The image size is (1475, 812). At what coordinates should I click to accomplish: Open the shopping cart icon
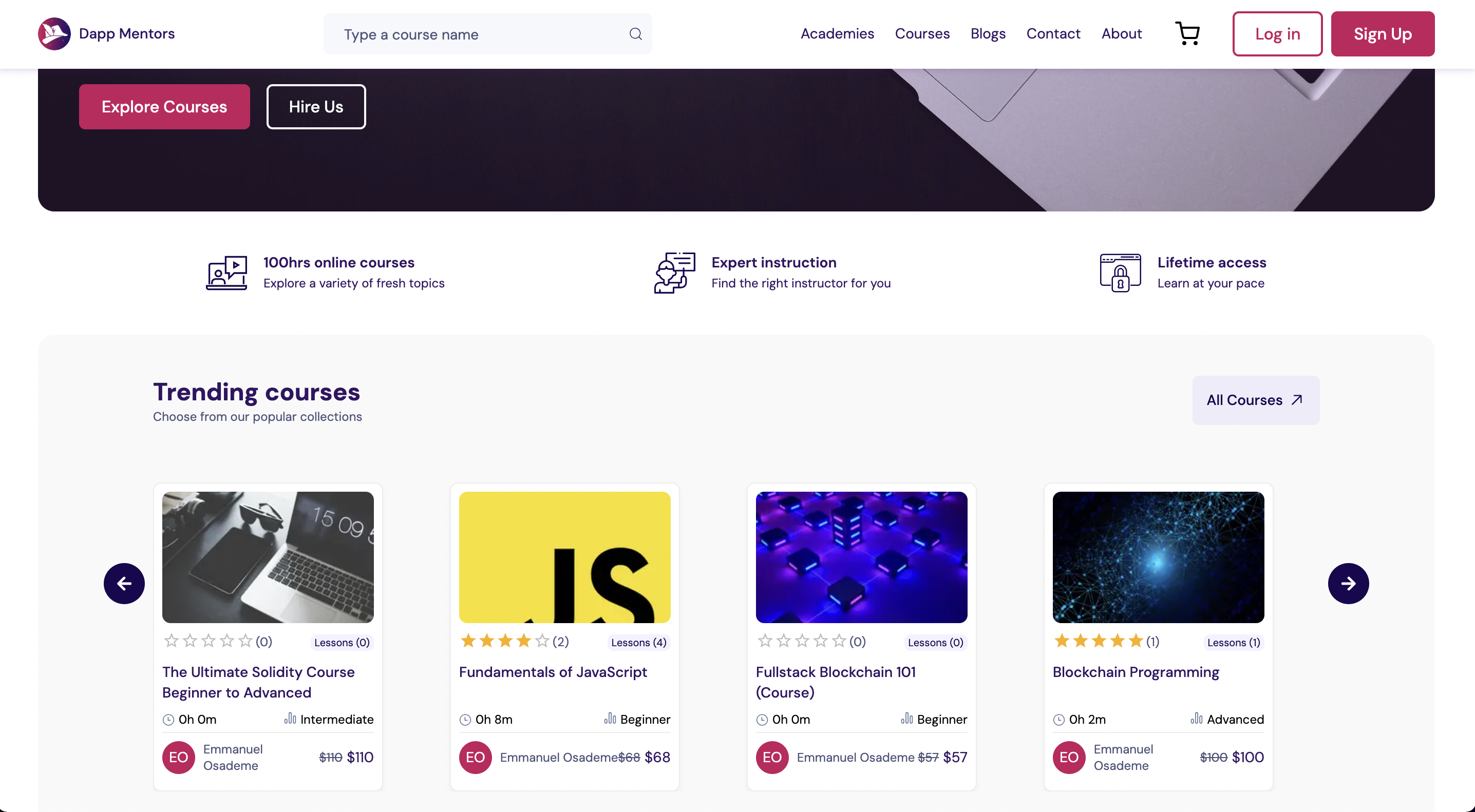1187,34
